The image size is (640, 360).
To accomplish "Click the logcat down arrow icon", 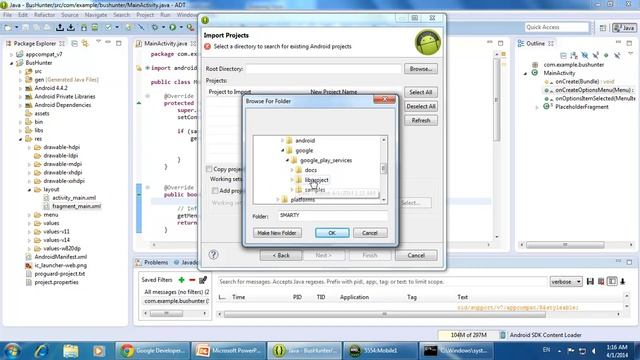I will [623, 282].
